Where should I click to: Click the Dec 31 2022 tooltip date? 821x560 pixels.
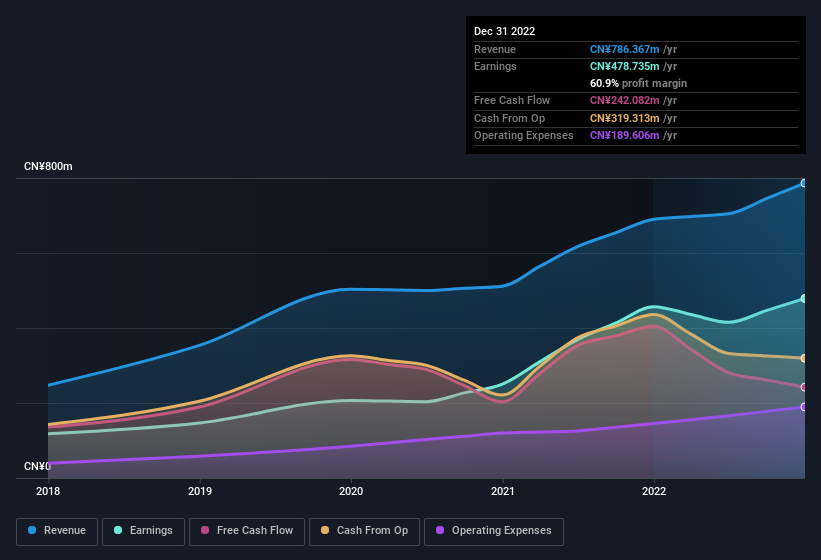click(x=504, y=31)
